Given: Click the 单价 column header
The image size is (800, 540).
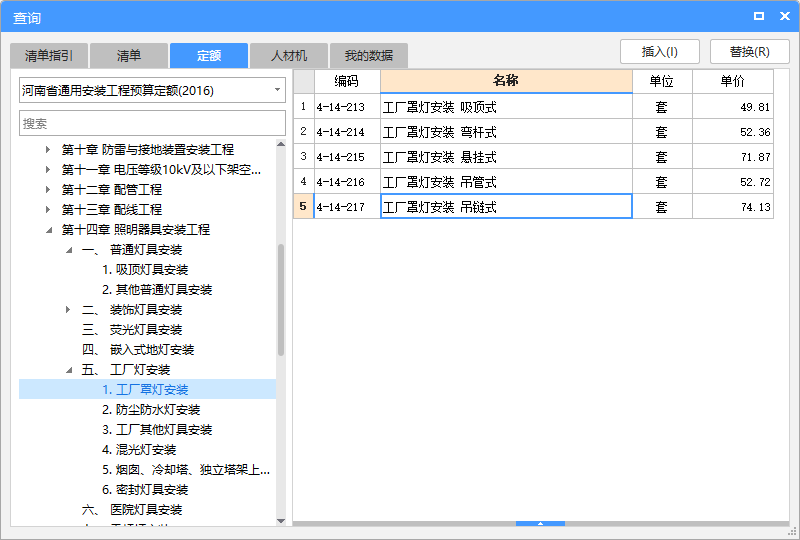Looking at the screenshot, I should pyautogui.click(x=733, y=81).
